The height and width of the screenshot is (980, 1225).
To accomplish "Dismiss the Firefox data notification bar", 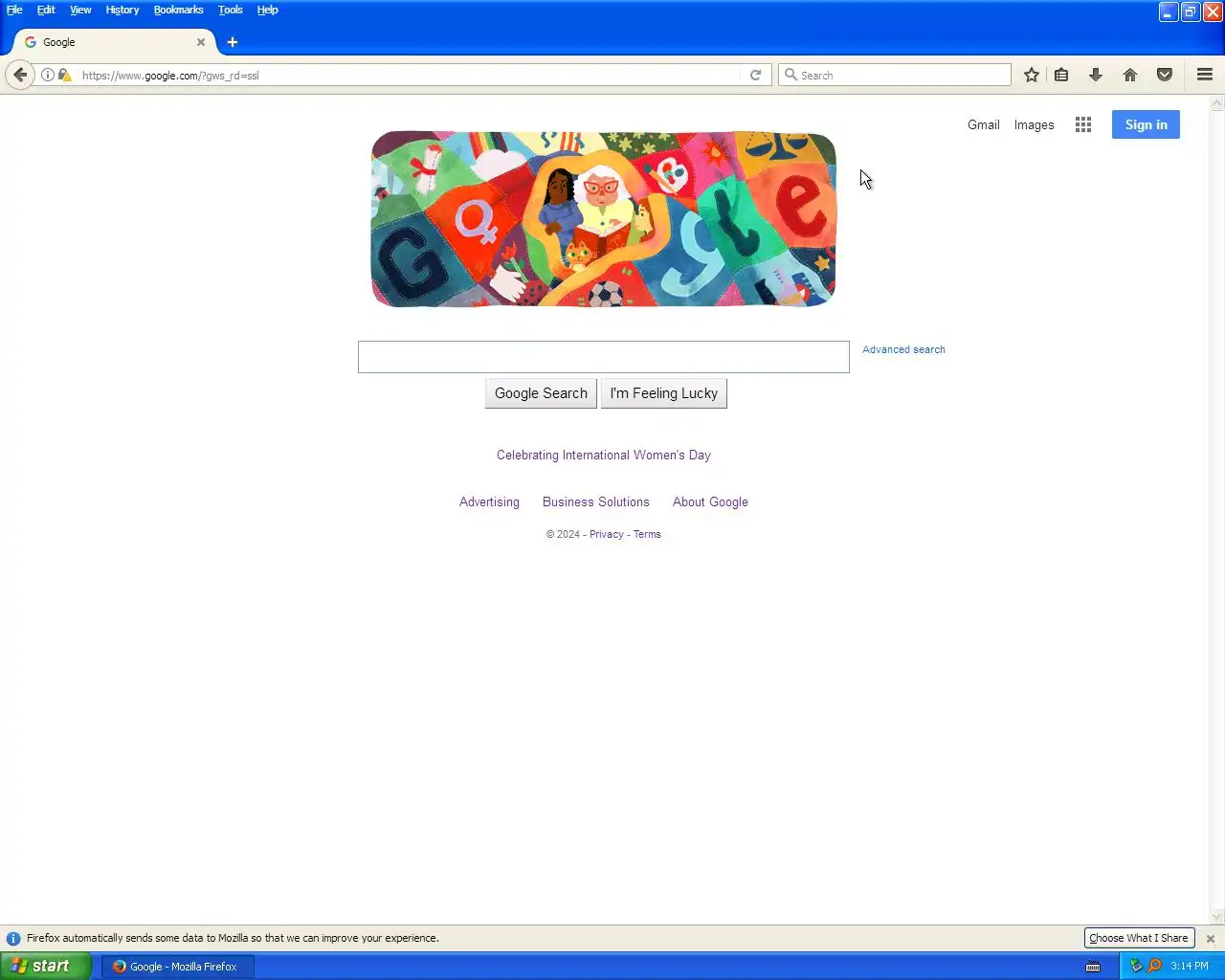I will click(1211, 939).
